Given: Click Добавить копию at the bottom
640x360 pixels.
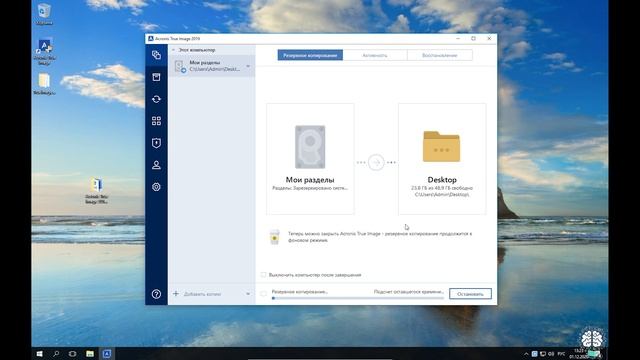Looking at the screenshot, I should point(202,294).
